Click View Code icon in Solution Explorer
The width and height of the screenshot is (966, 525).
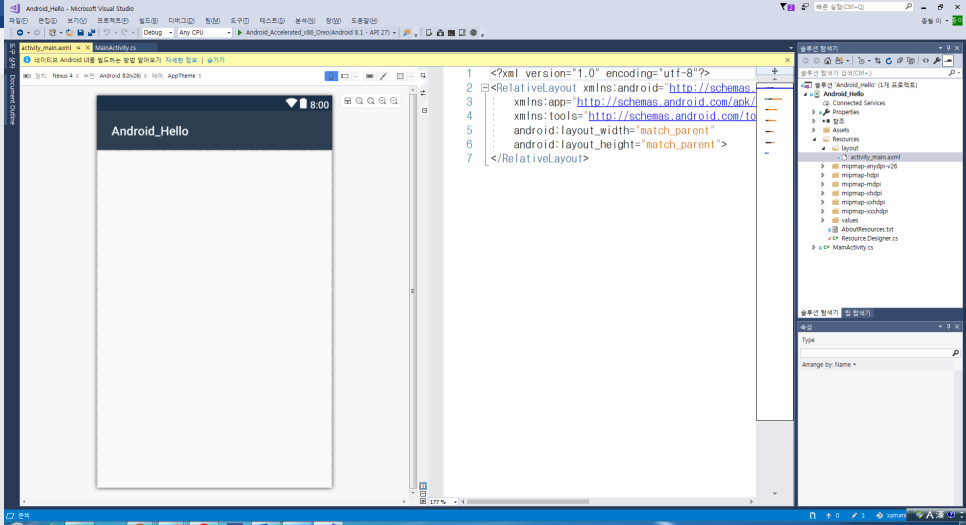click(926, 60)
